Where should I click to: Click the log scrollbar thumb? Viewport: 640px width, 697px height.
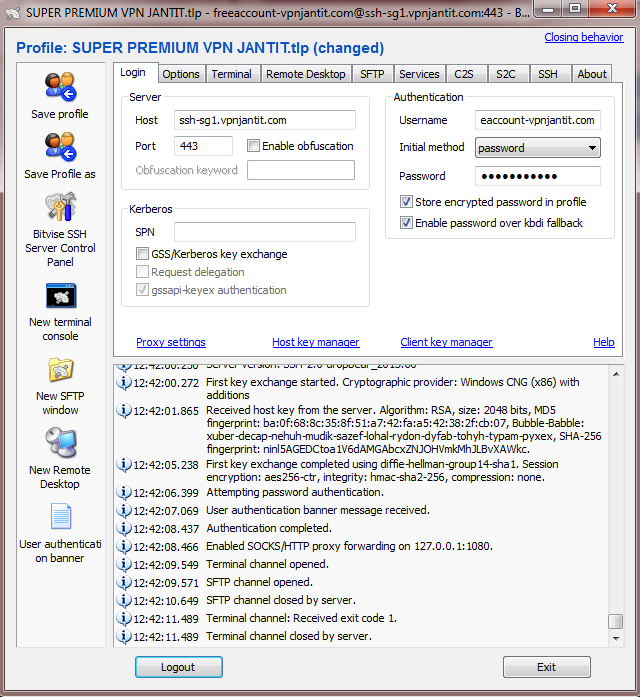pyautogui.click(x=616, y=621)
